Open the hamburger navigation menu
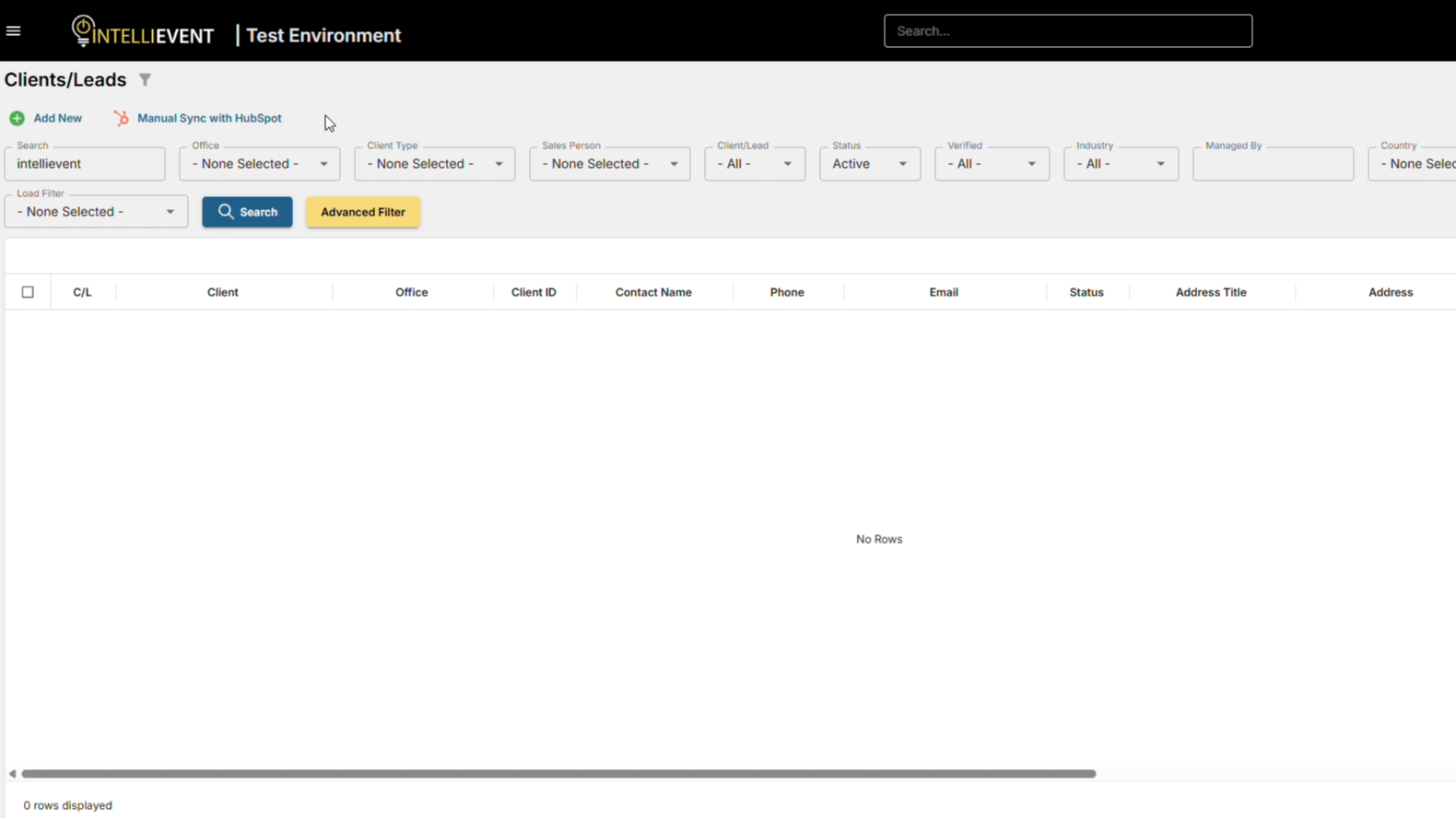 point(13,30)
